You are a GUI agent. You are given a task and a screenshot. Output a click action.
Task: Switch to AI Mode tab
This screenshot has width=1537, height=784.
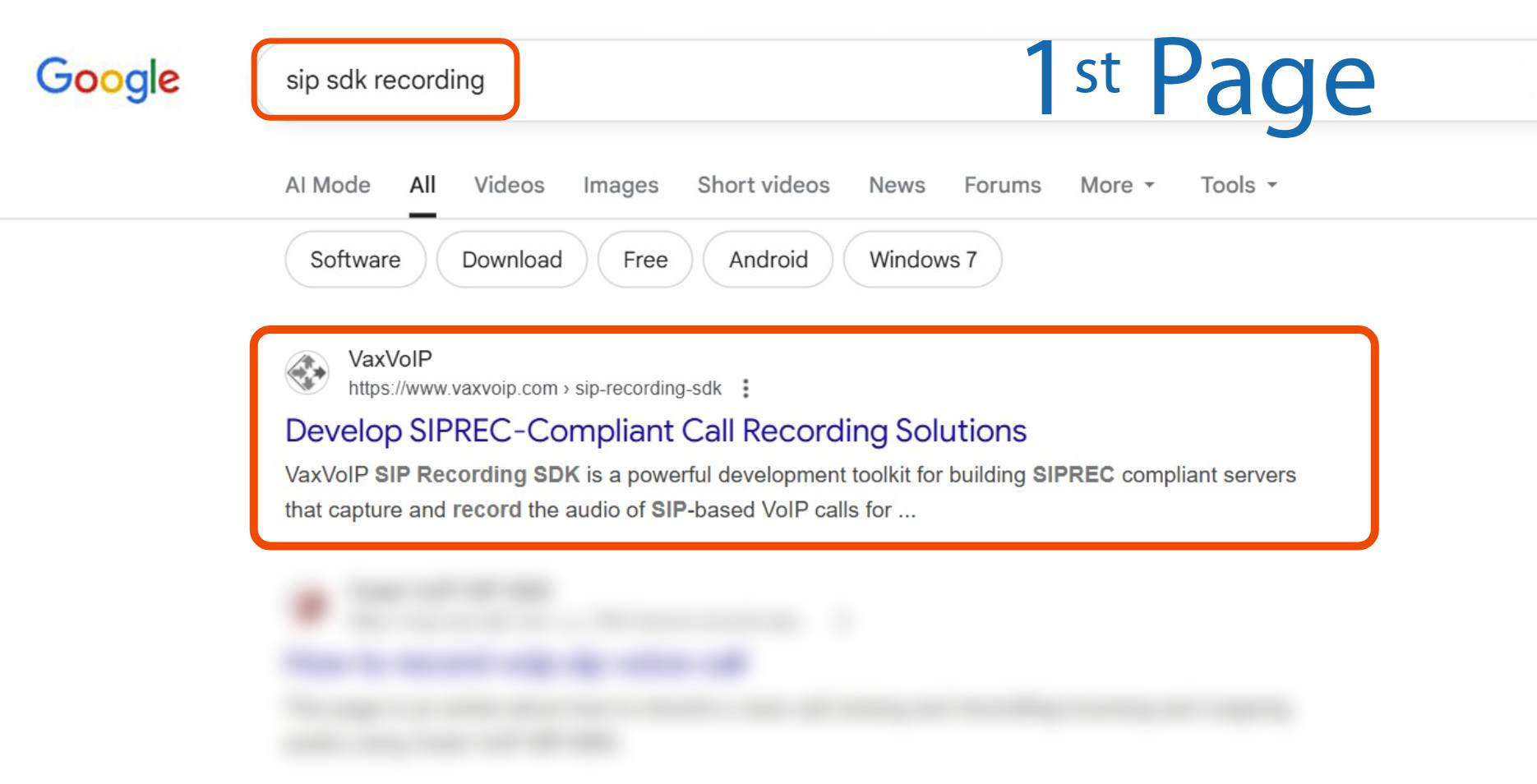click(327, 185)
